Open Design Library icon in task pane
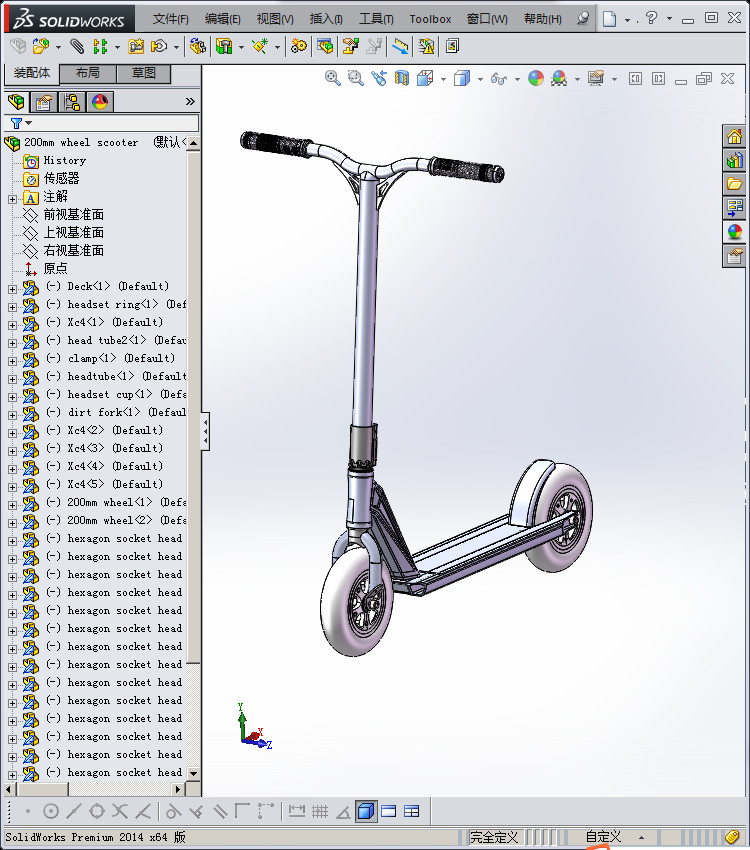This screenshot has height=850, width=750. 734,160
